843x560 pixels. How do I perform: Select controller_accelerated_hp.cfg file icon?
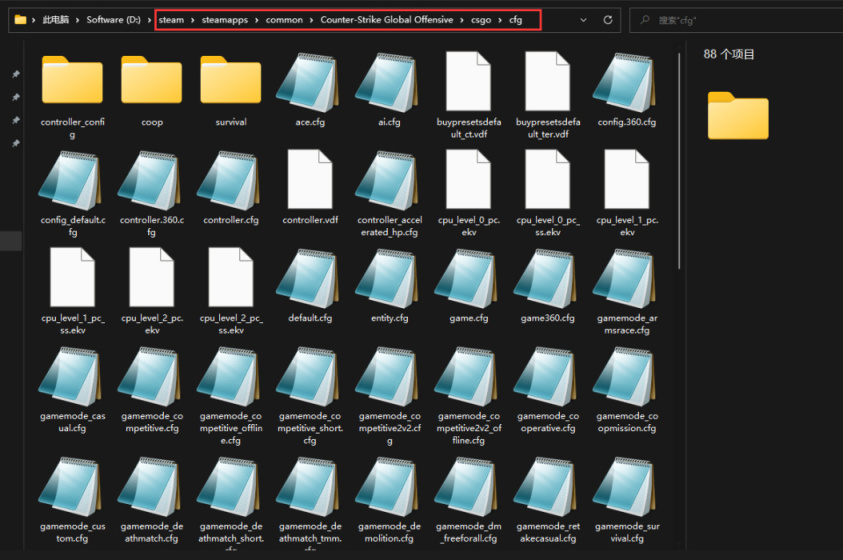[x=389, y=181]
